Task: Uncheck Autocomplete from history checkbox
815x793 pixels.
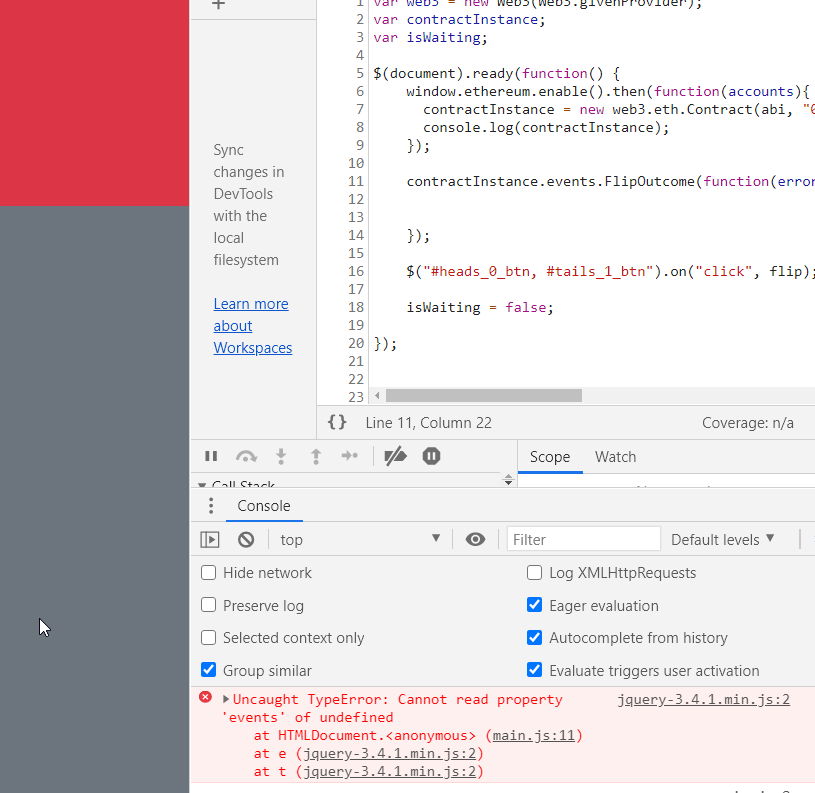Action: click(x=534, y=638)
